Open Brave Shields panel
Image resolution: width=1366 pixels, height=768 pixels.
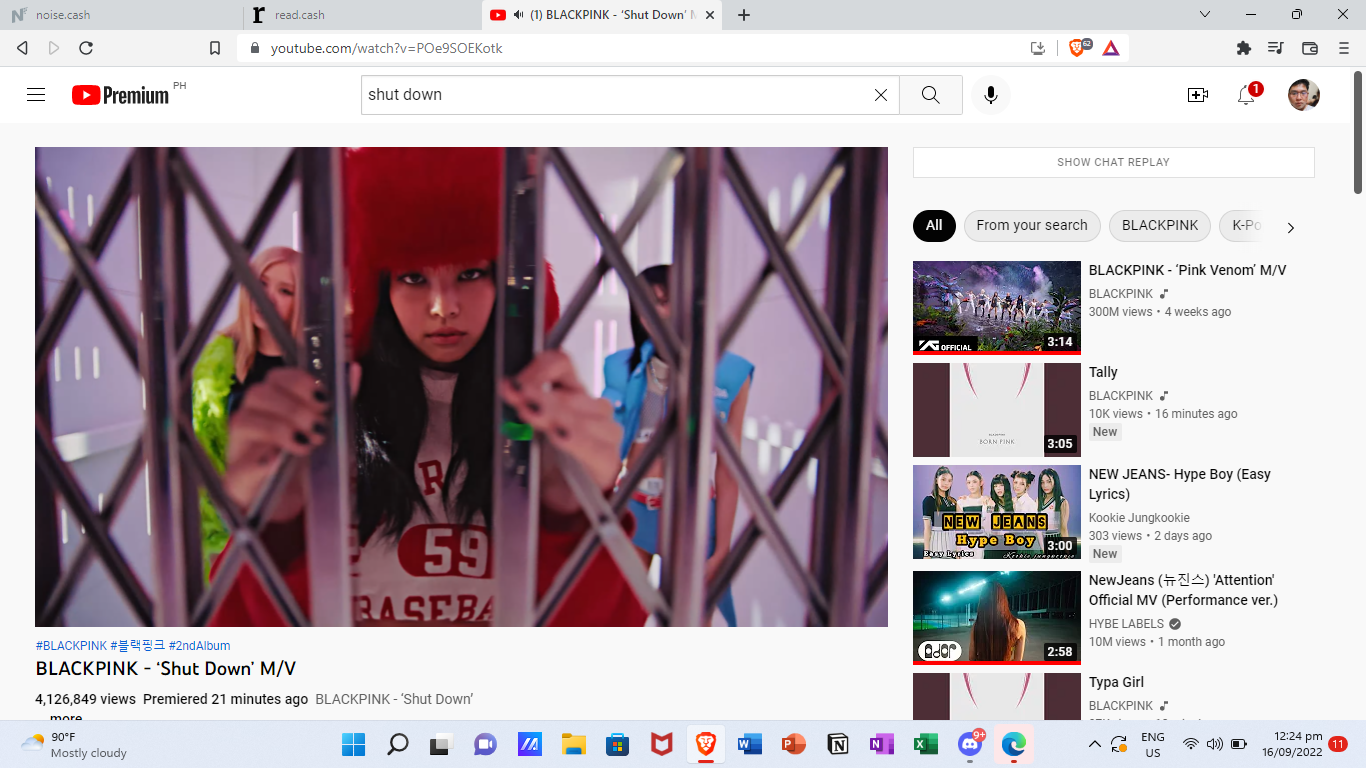point(1079,47)
